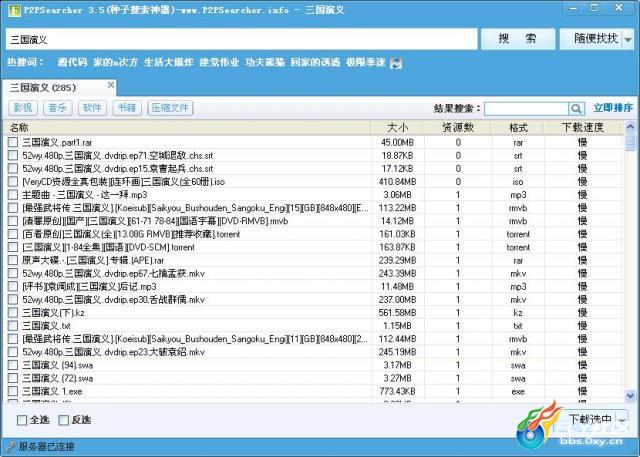Viewport: 640px width, 457px height.
Task: Filter results by 书籍
Action: (x=127, y=108)
